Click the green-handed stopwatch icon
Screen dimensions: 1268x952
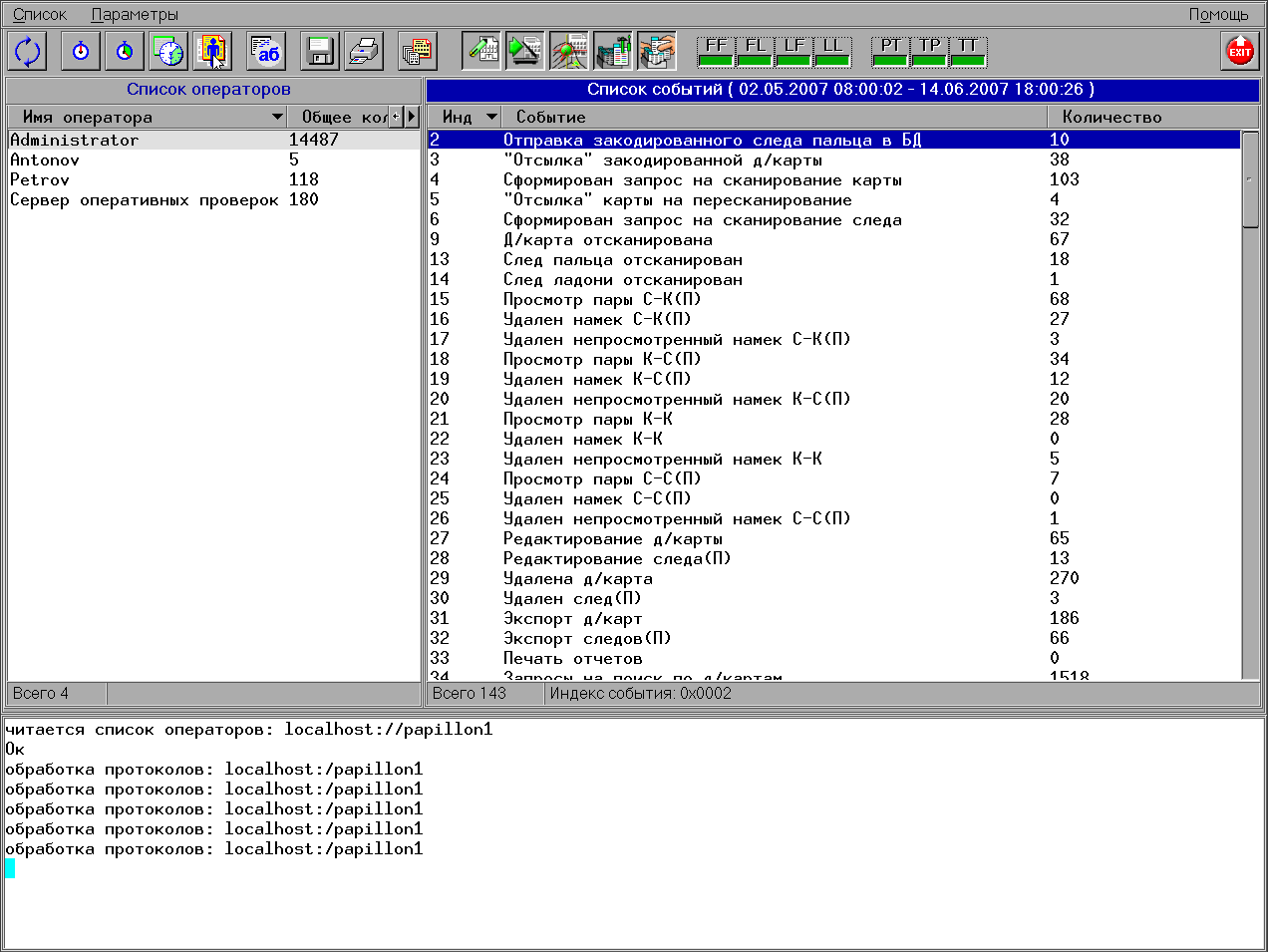[x=125, y=51]
